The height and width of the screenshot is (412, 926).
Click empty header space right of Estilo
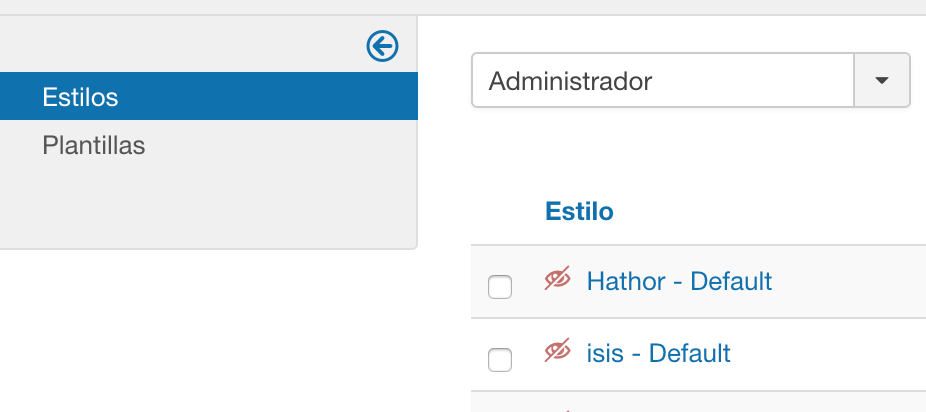coord(768,211)
